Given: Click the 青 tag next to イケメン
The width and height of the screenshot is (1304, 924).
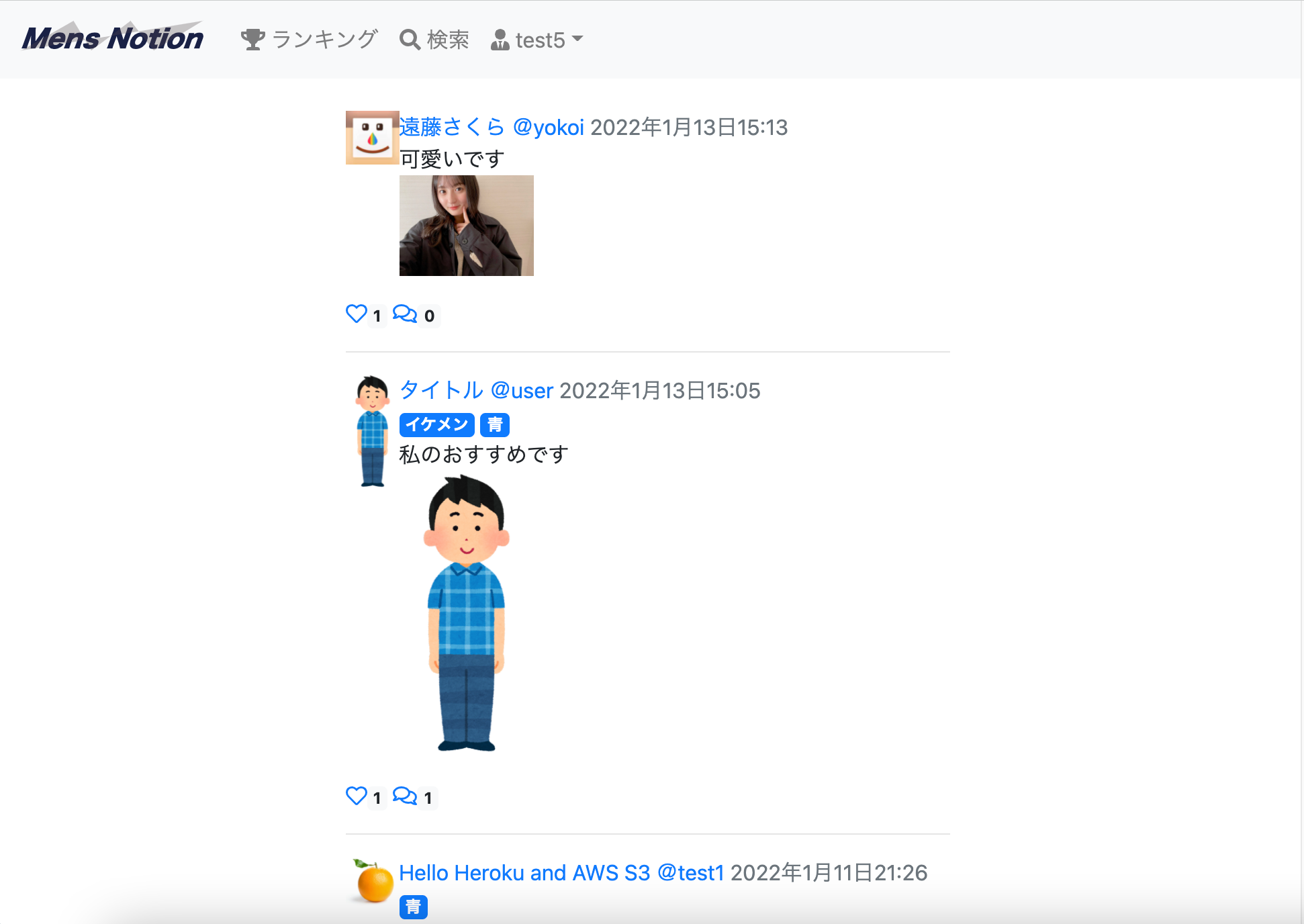Looking at the screenshot, I should coord(495,424).
